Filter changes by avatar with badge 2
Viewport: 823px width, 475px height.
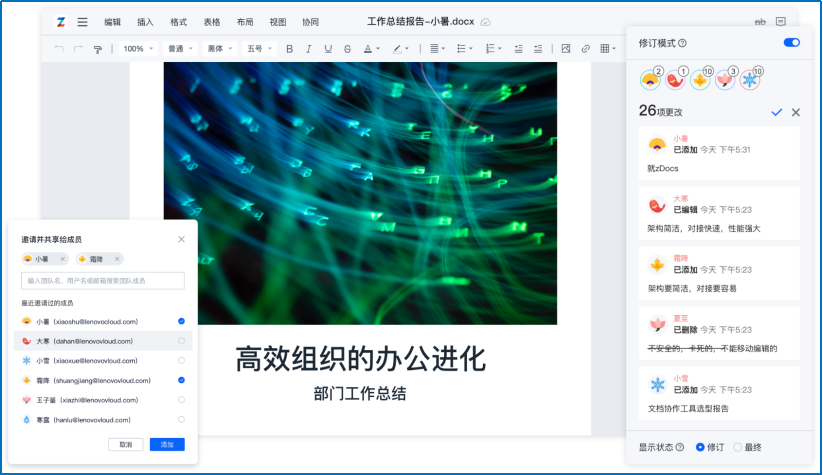(651, 80)
